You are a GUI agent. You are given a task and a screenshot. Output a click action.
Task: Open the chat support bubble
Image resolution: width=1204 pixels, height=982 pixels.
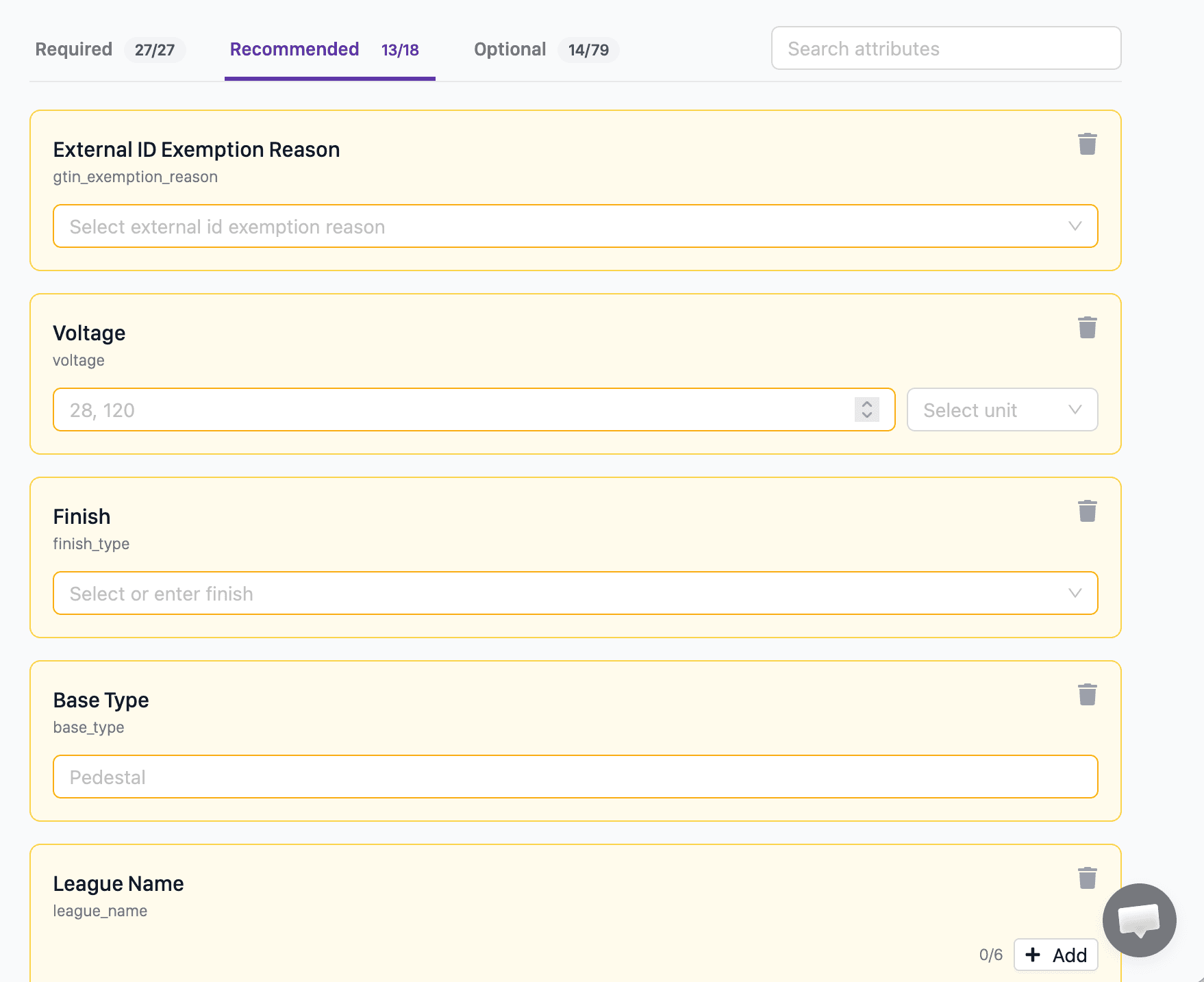pos(1139,920)
